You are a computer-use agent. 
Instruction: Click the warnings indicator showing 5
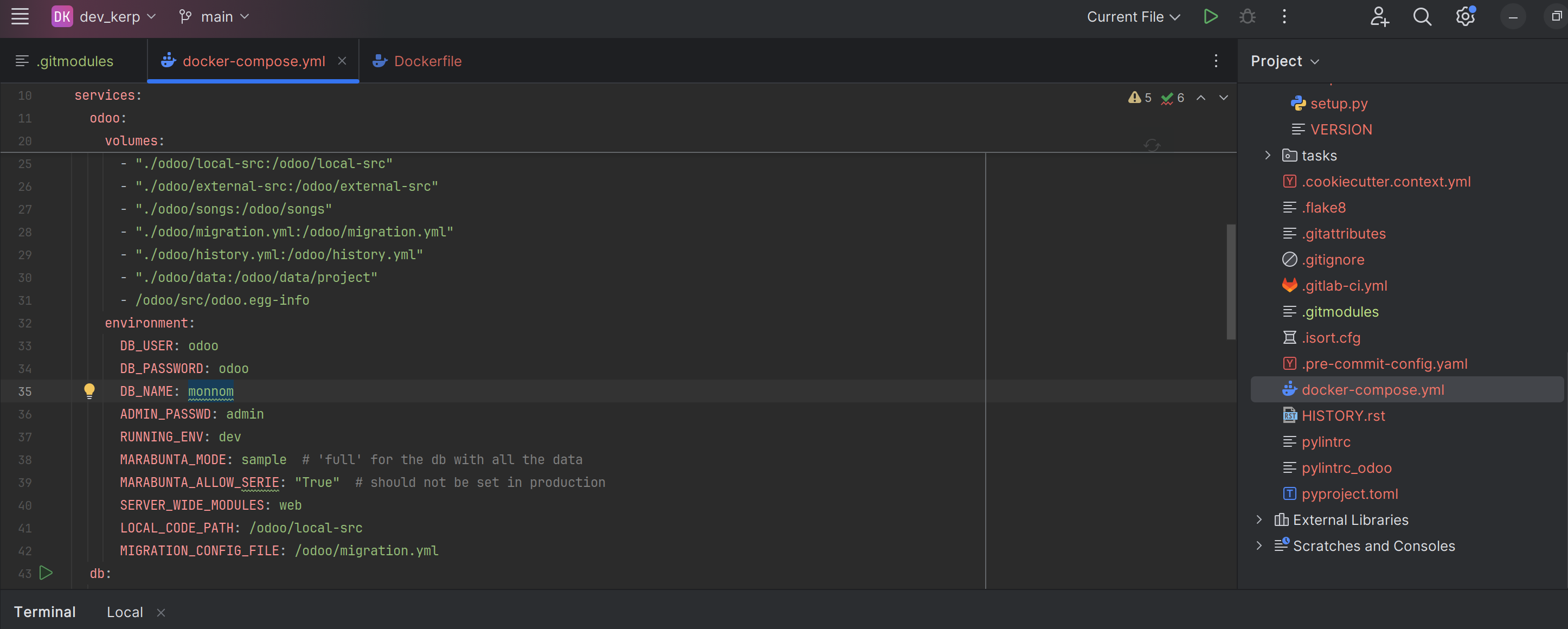[x=1140, y=97]
